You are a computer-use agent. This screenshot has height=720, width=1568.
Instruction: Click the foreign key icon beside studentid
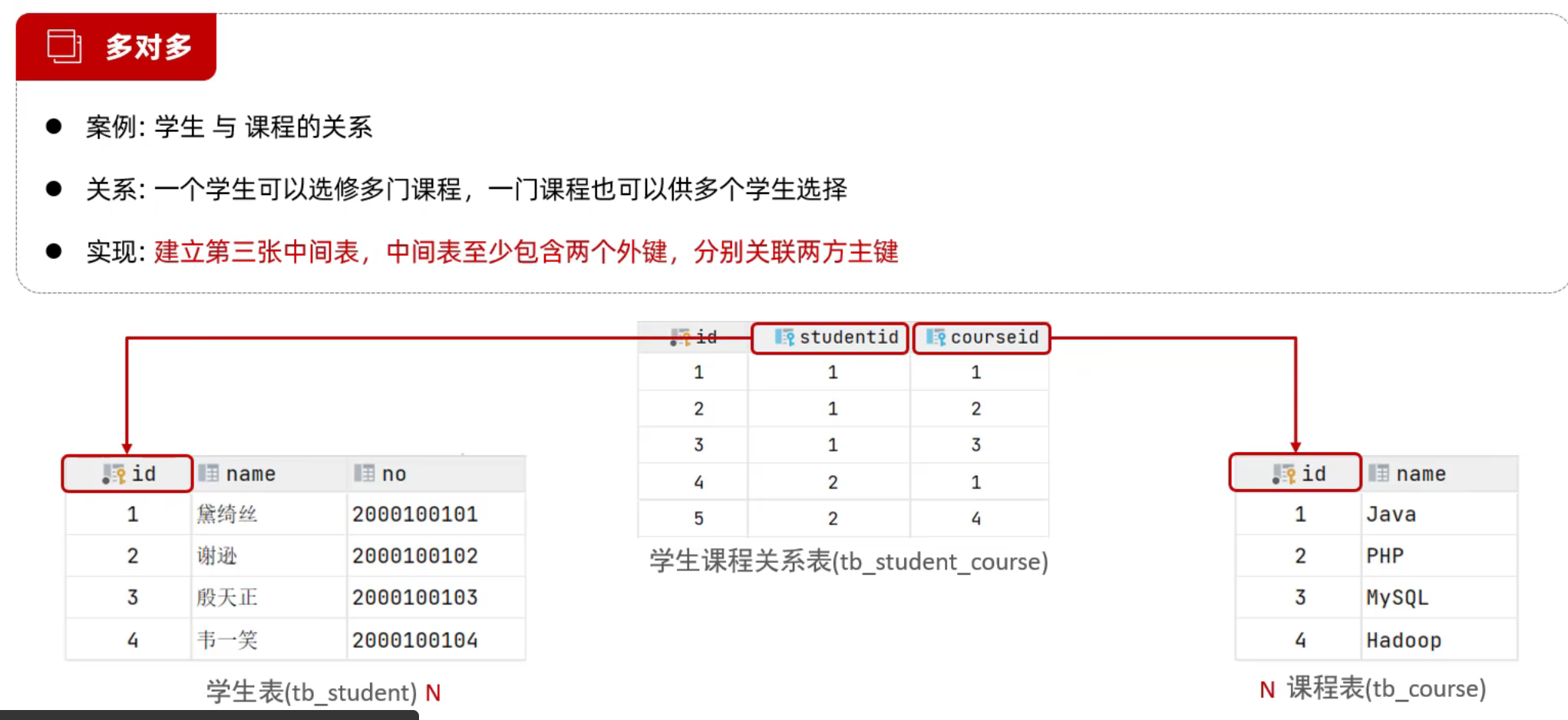coord(784,337)
